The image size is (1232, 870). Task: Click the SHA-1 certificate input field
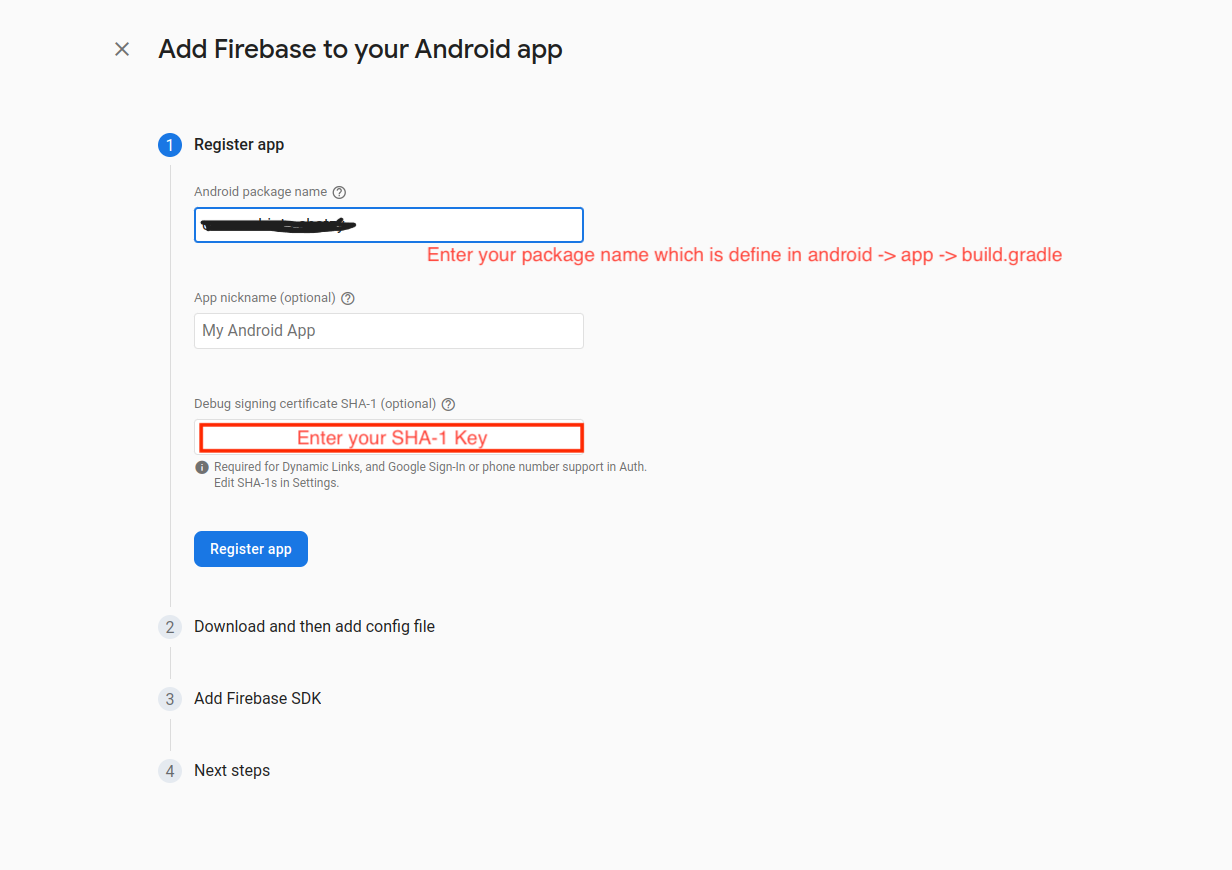point(390,437)
